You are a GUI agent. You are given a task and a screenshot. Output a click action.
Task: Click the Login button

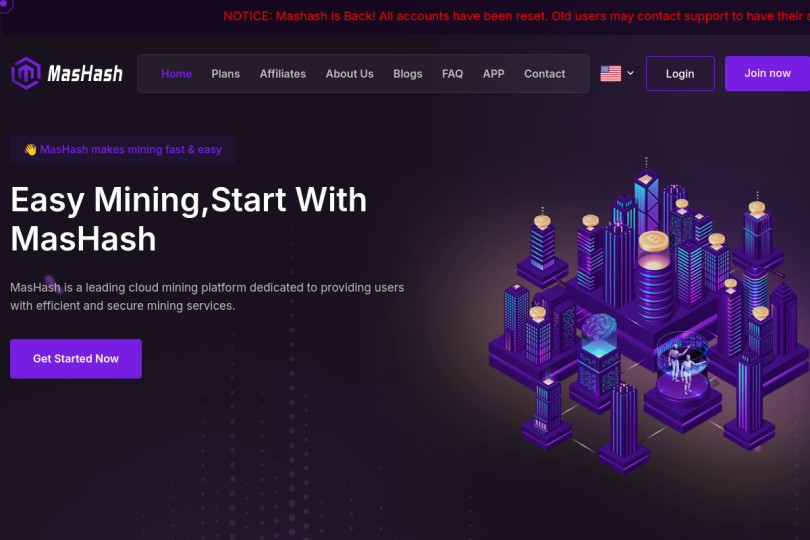click(x=680, y=73)
